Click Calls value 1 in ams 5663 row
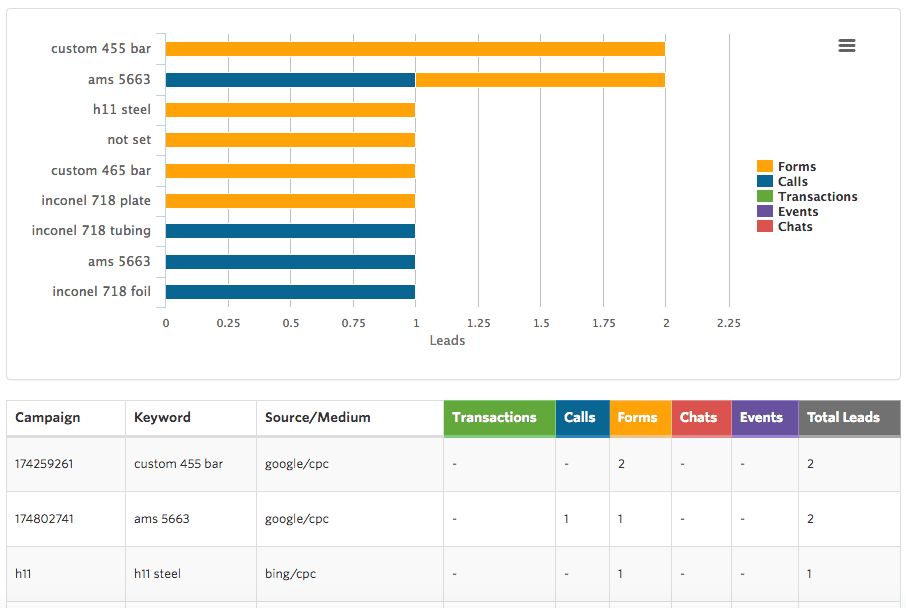Viewport: 906px width, 608px height. (x=566, y=519)
